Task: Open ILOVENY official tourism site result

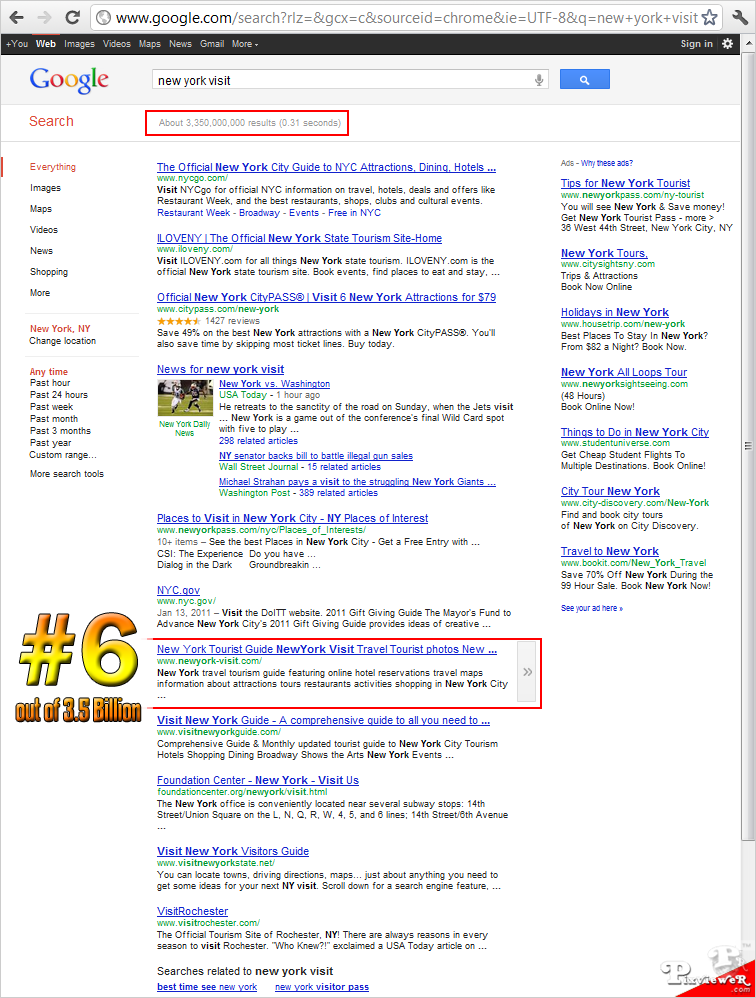Action: pyautogui.click(x=299, y=238)
